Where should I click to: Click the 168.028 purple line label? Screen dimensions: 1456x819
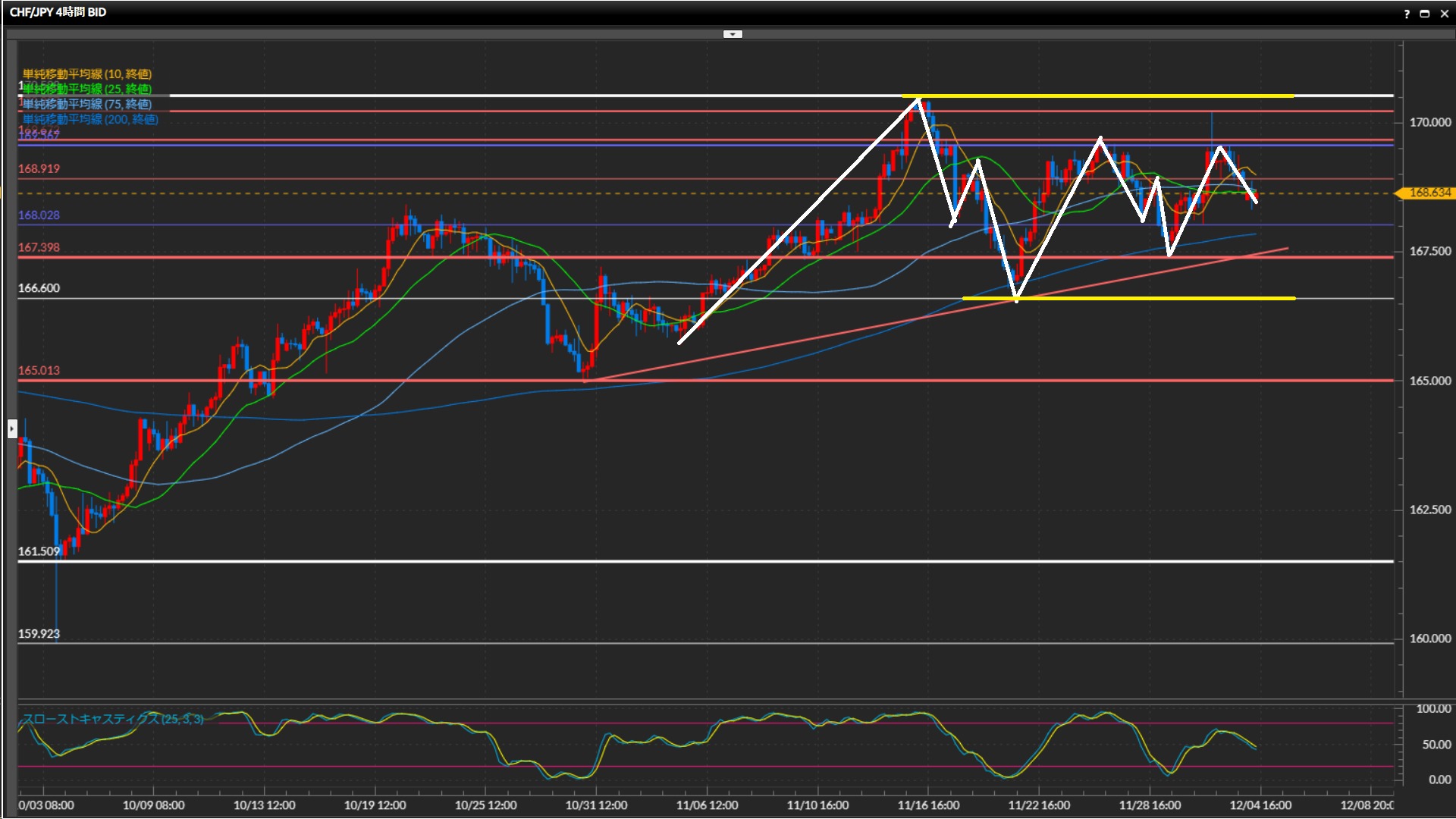39,215
